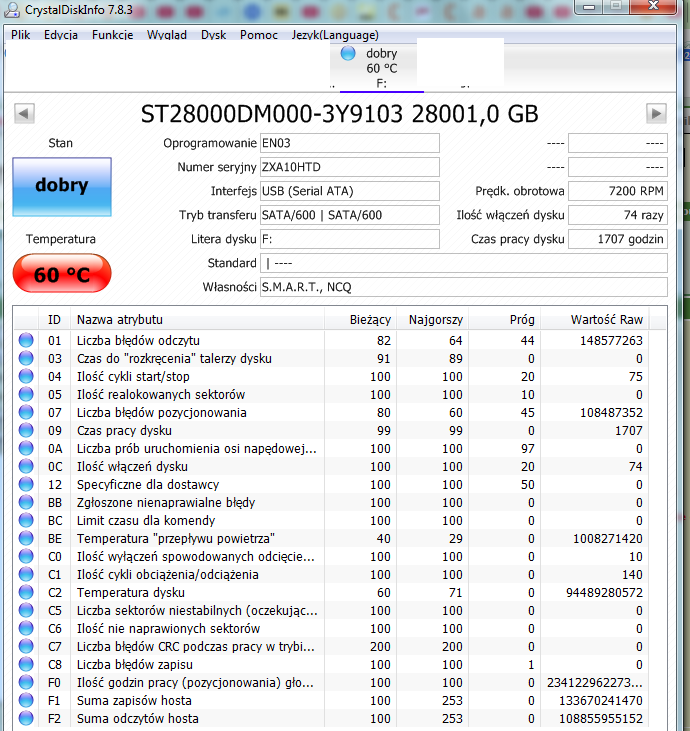Click status icon for 09 Czas pracy dysku

click(x=26, y=430)
